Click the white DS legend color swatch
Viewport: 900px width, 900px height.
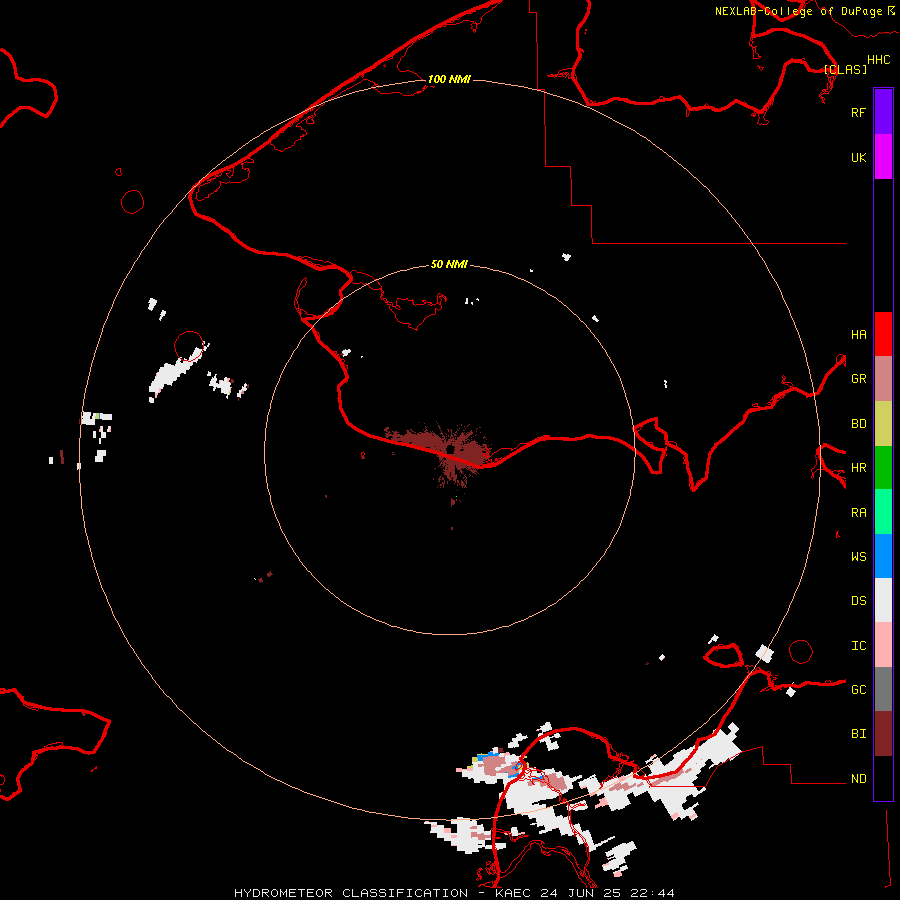tap(883, 600)
